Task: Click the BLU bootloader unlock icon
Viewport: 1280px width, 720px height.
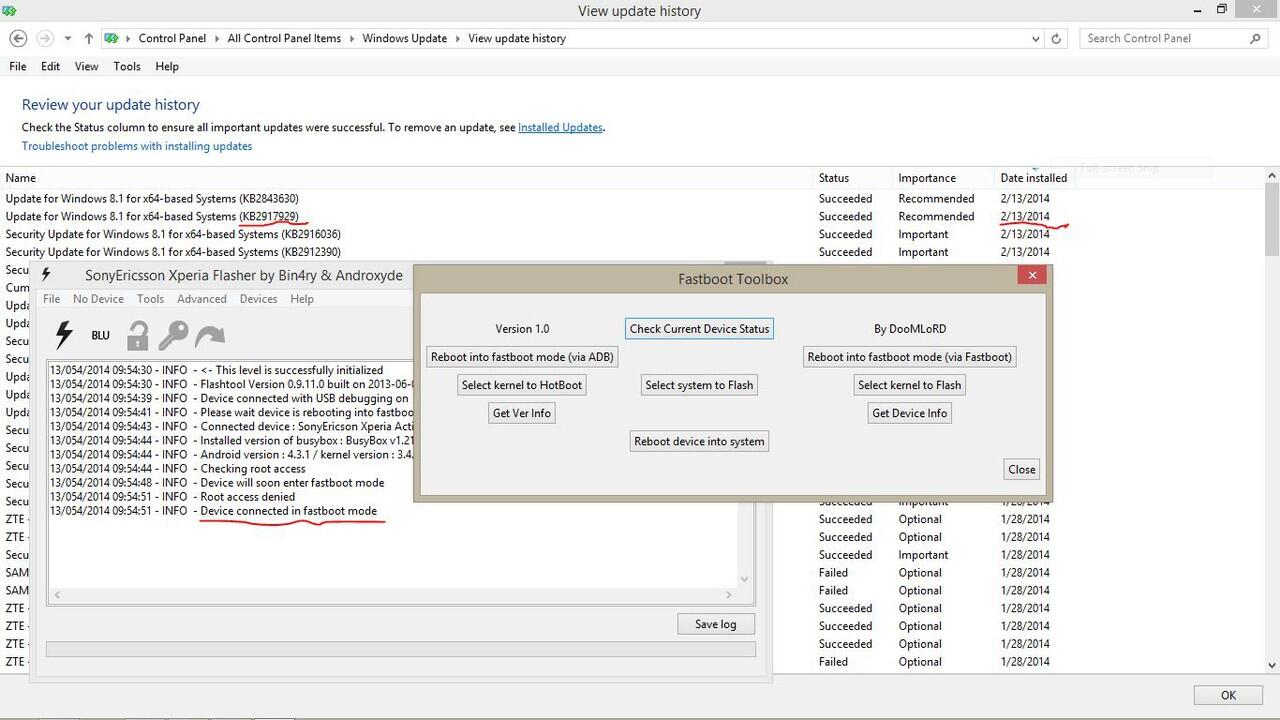Action: [x=100, y=336]
